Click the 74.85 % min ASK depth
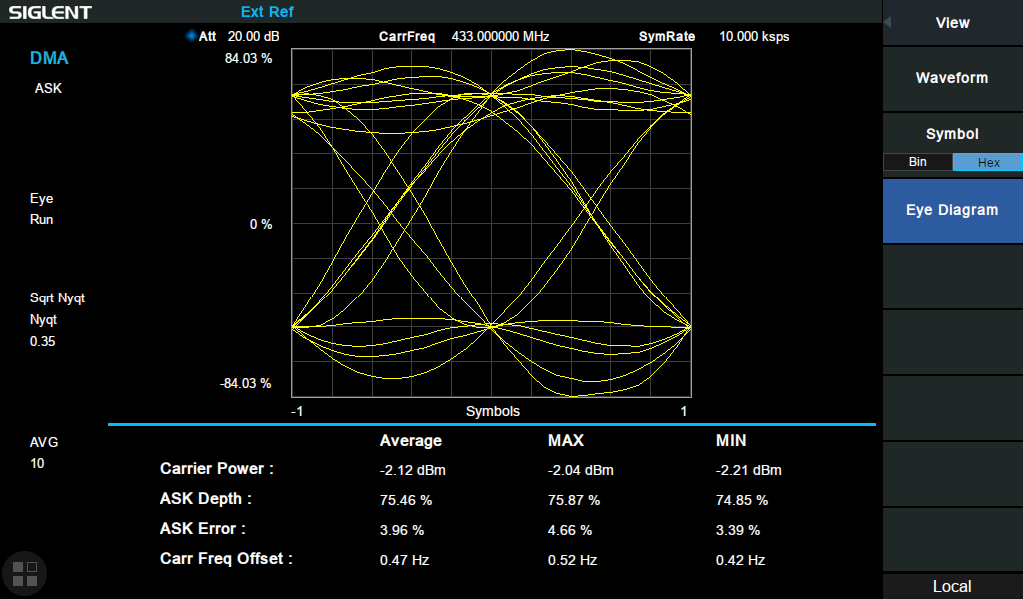Image resolution: width=1023 pixels, height=599 pixels. pyautogui.click(x=742, y=500)
